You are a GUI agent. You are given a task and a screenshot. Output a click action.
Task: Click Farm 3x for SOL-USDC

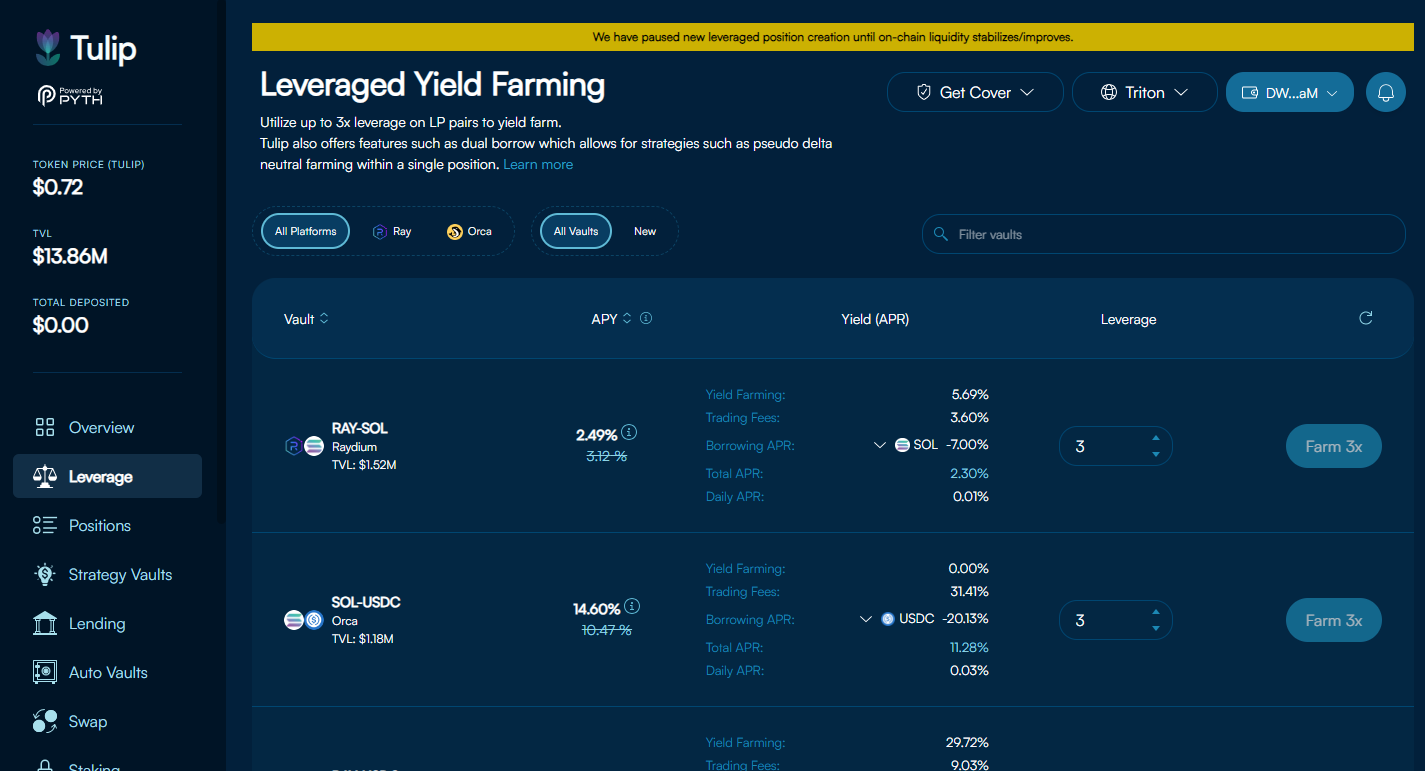point(1334,620)
